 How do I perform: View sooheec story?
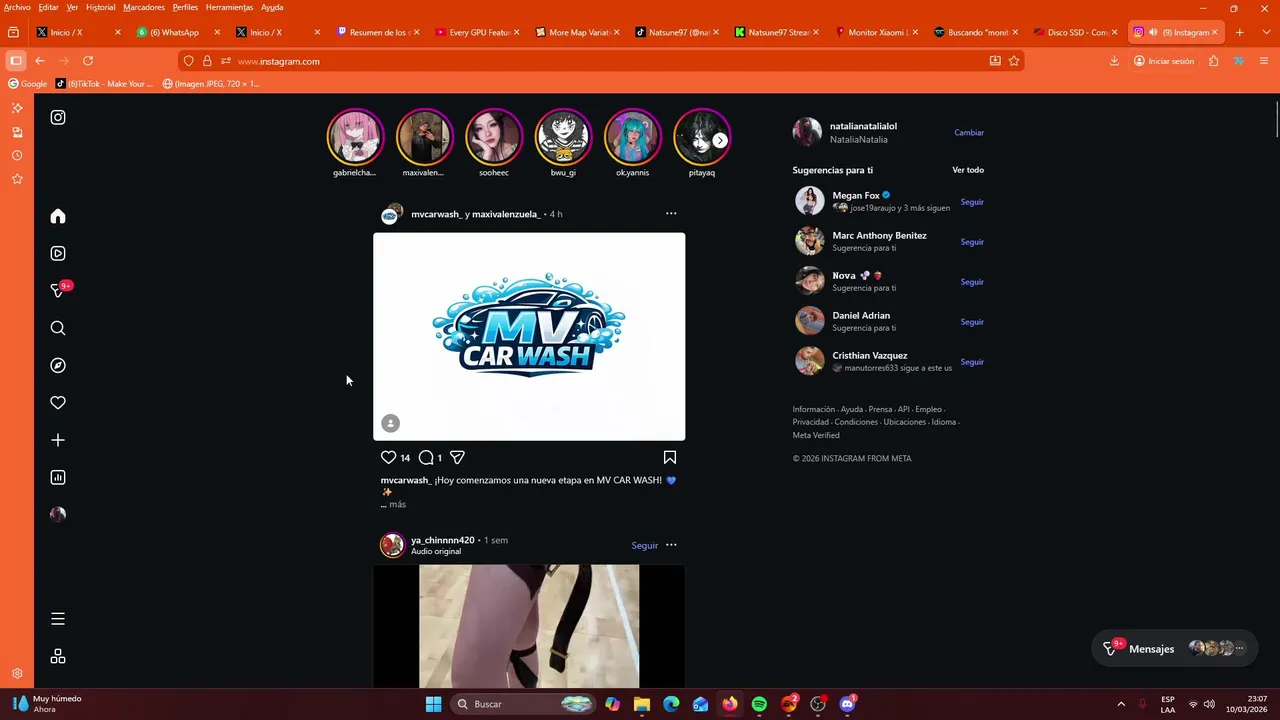tap(494, 137)
